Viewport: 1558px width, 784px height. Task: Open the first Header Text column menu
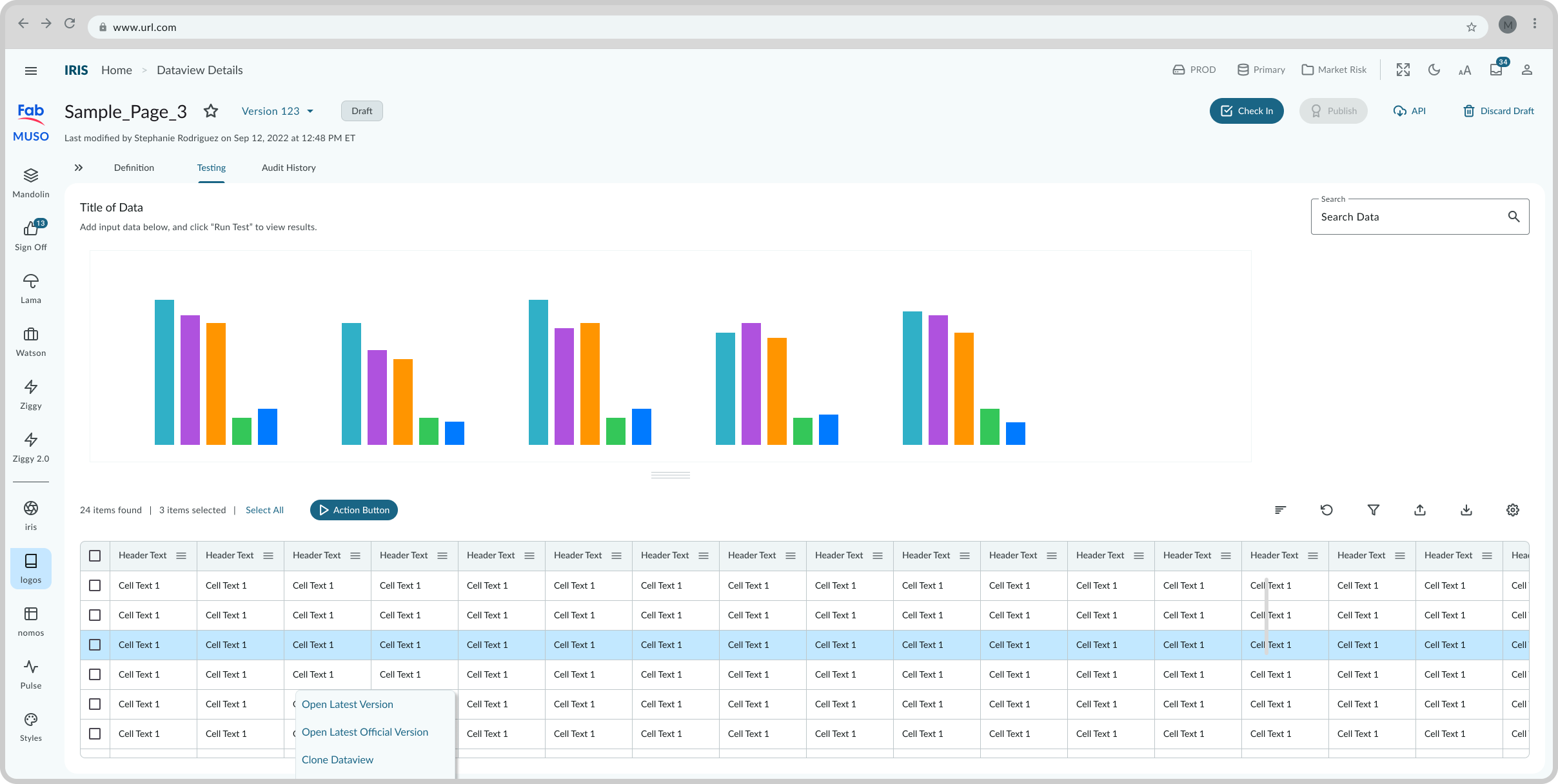[x=181, y=556]
